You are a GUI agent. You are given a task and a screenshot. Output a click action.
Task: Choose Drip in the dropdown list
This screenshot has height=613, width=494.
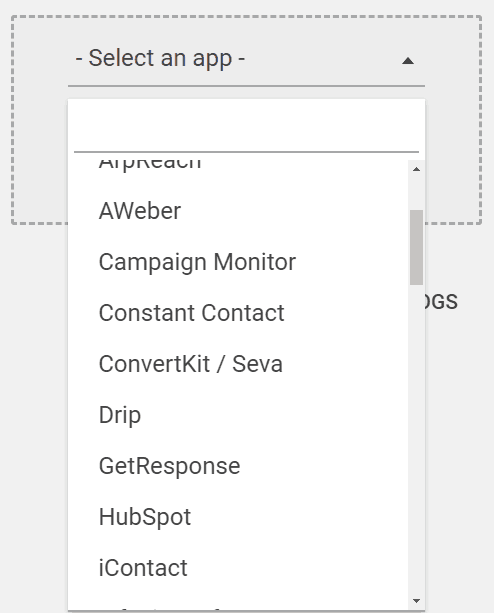(238, 415)
